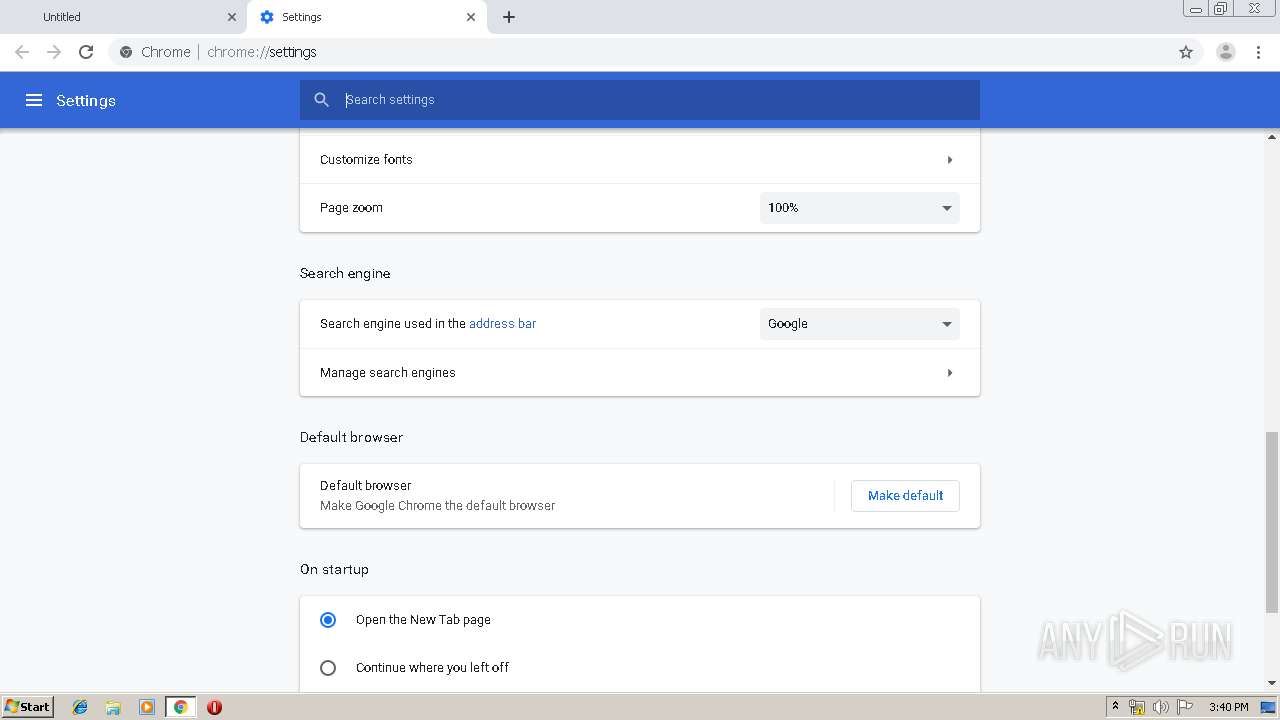Viewport: 1280px width, 720px height.
Task: Click the Page zoom label
Action: tap(351, 208)
